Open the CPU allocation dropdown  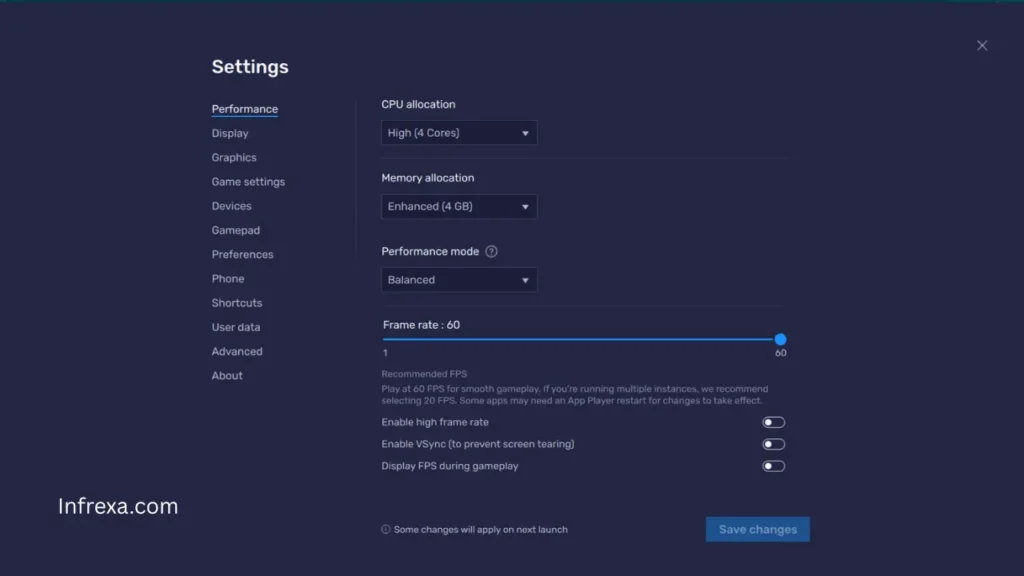tap(458, 132)
